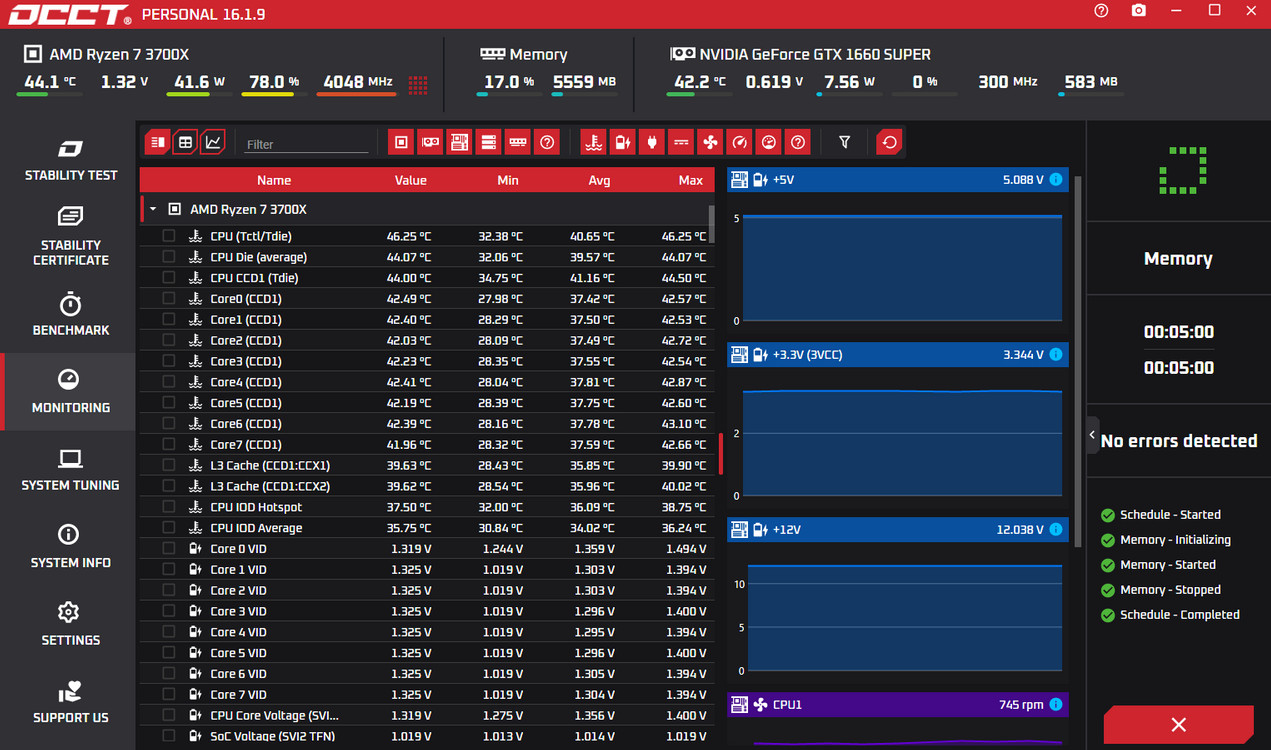Click the 'Memory - Initializing' log entry
1271x750 pixels.
[1175, 540]
